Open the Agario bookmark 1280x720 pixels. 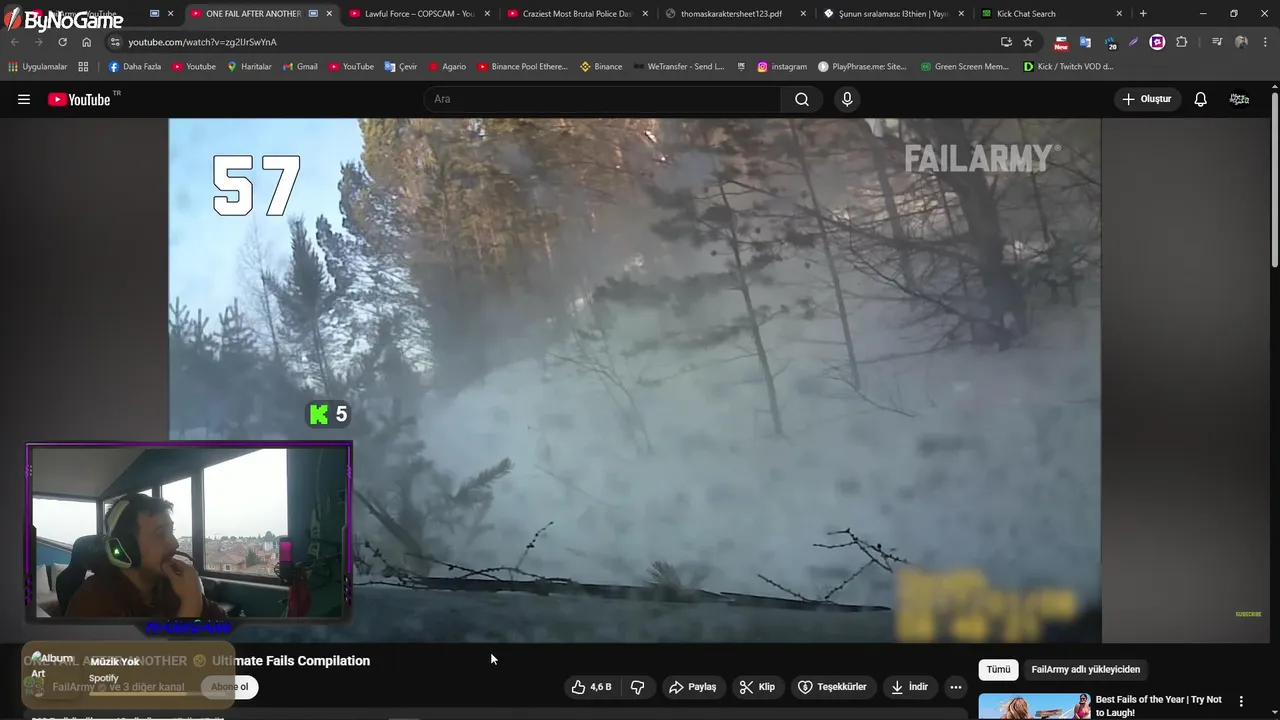[x=447, y=67]
